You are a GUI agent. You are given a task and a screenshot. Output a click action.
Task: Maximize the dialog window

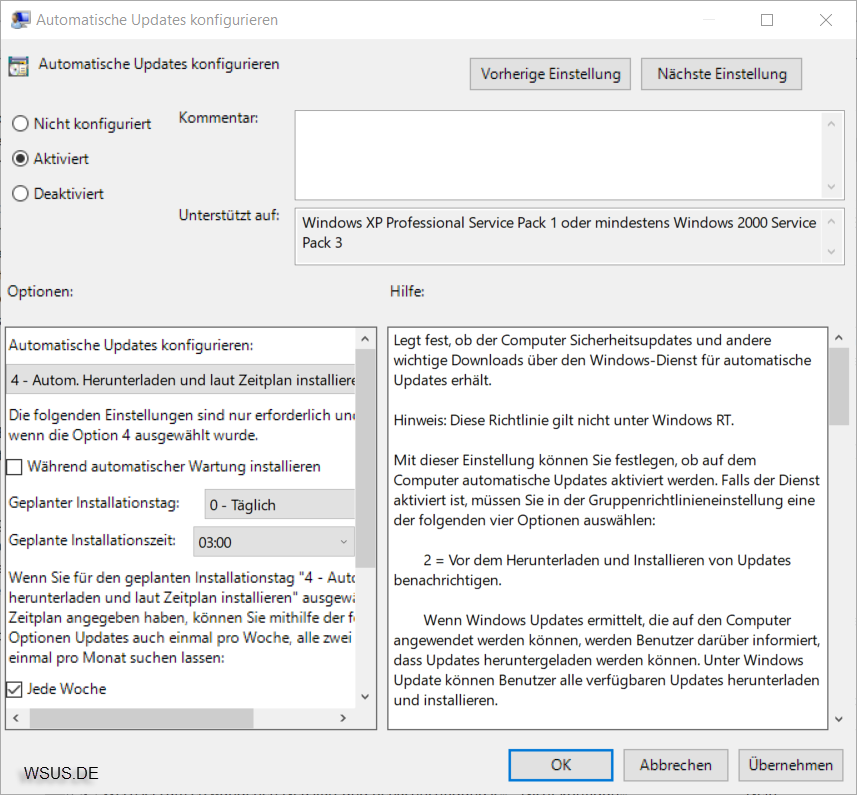[767, 20]
